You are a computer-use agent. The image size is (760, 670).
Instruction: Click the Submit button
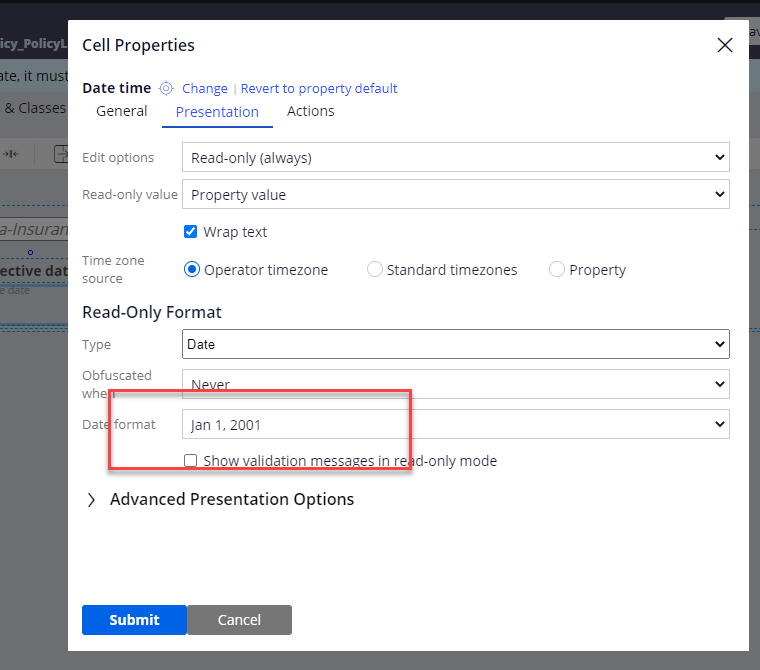pos(134,620)
